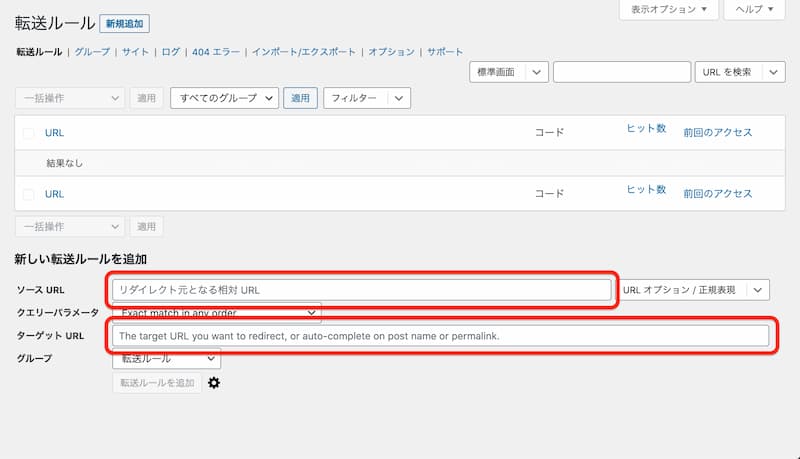This screenshot has height=459, width=800.
Task: Click the 新規追加 button
Action: coord(124,24)
